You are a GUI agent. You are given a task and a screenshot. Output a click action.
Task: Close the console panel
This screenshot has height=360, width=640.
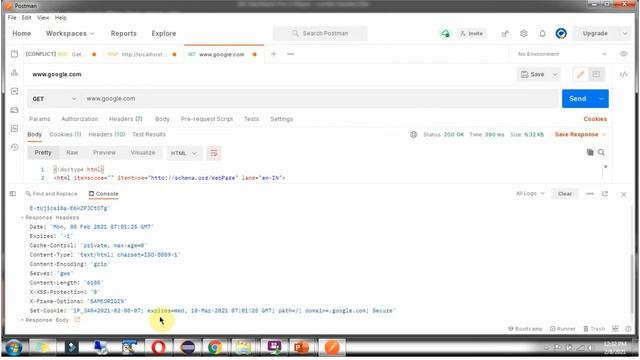[623, 194]
